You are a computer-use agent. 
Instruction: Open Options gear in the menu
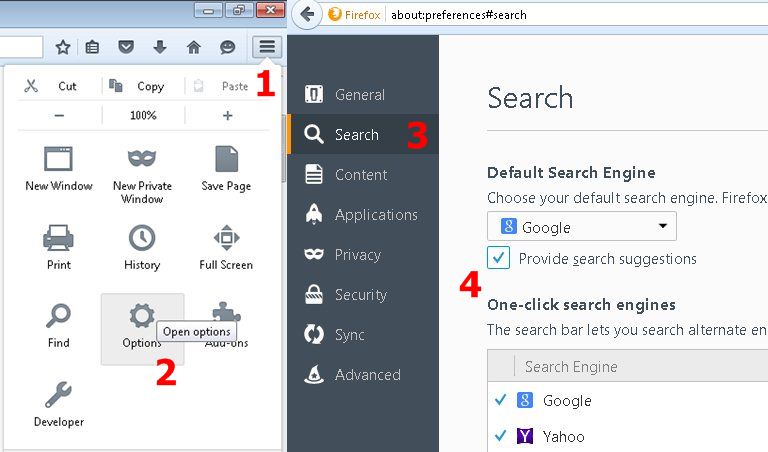[142, 328]
